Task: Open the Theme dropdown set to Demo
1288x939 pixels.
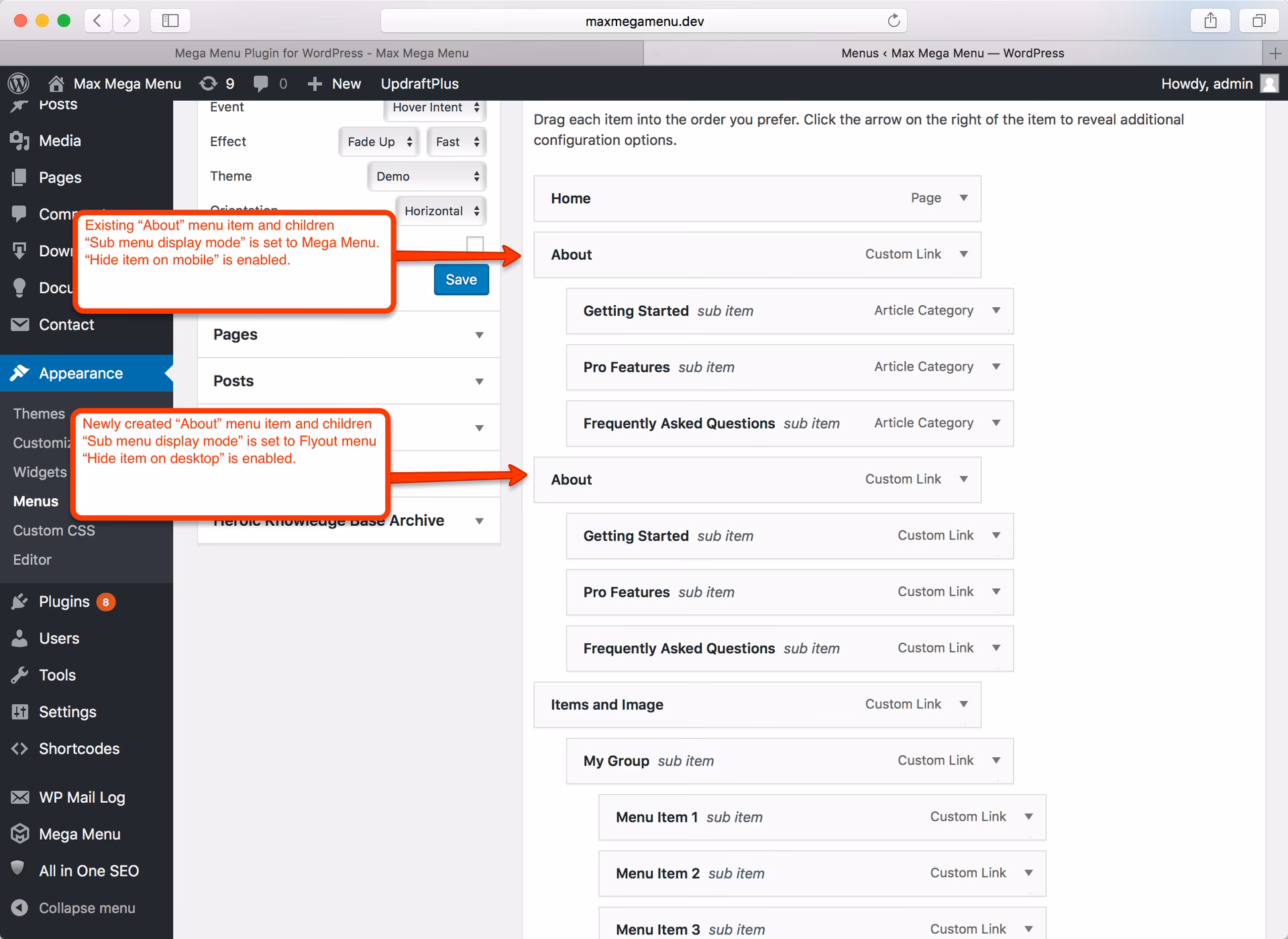Action: pos(427,176)
